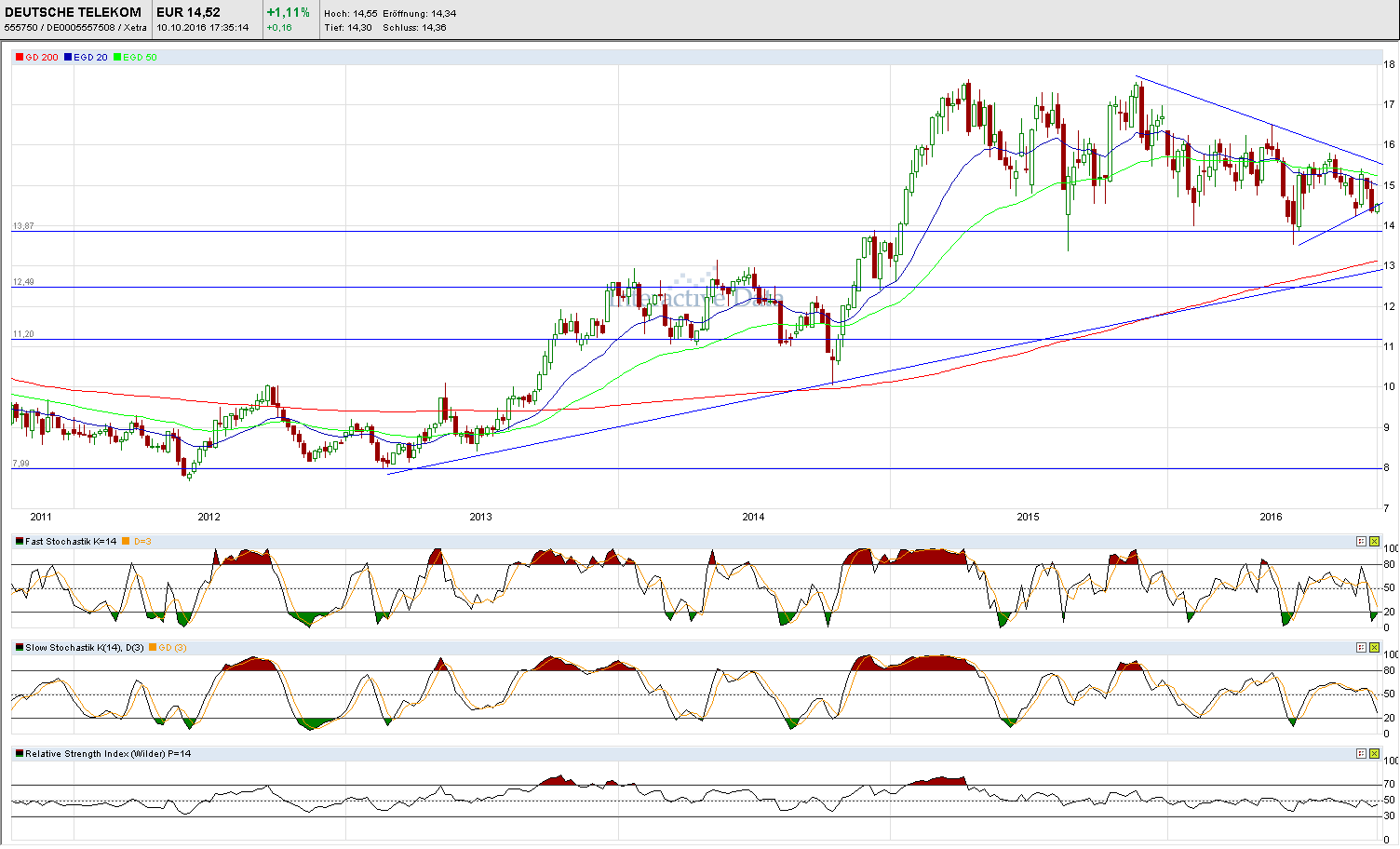
Task: Select the DEUTSCHE TELEKOM title header
Action: [x=74, y=12]
